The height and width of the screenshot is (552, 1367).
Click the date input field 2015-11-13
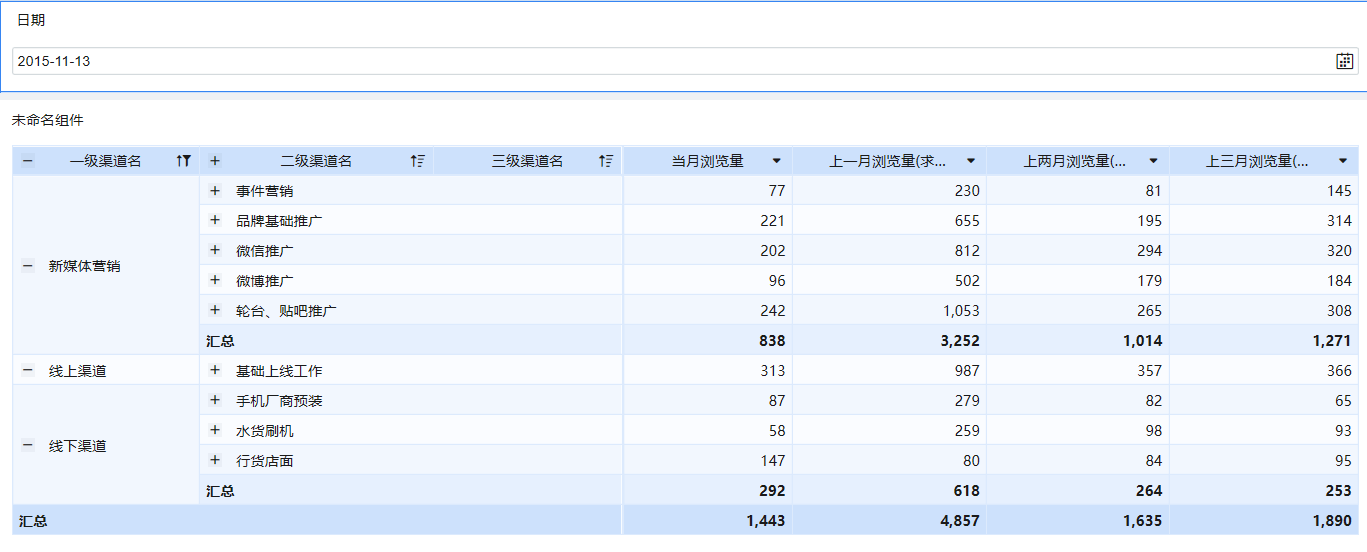click(x=683, y=61)
